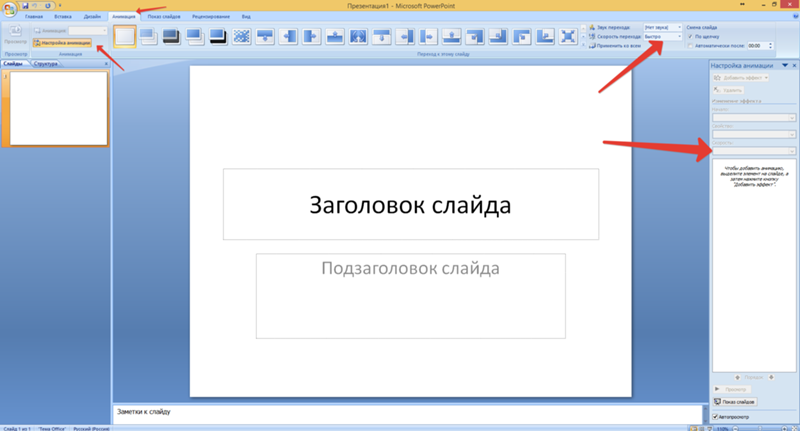Click the Удалить button in animation pane
Screen dimensions: 800x431
[728, 90]
